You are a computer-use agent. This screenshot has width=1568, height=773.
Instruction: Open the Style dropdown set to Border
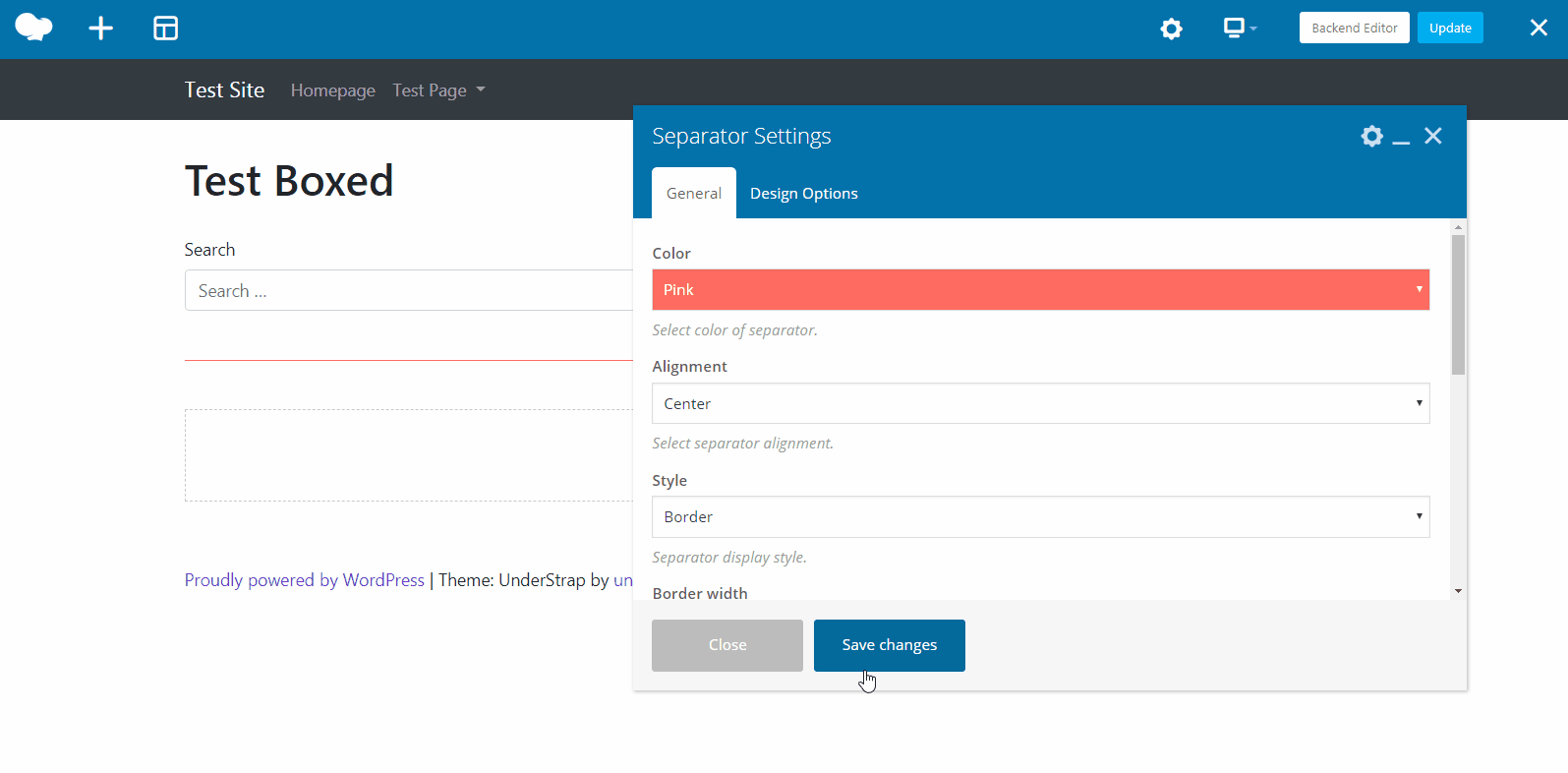point(1040,517)
